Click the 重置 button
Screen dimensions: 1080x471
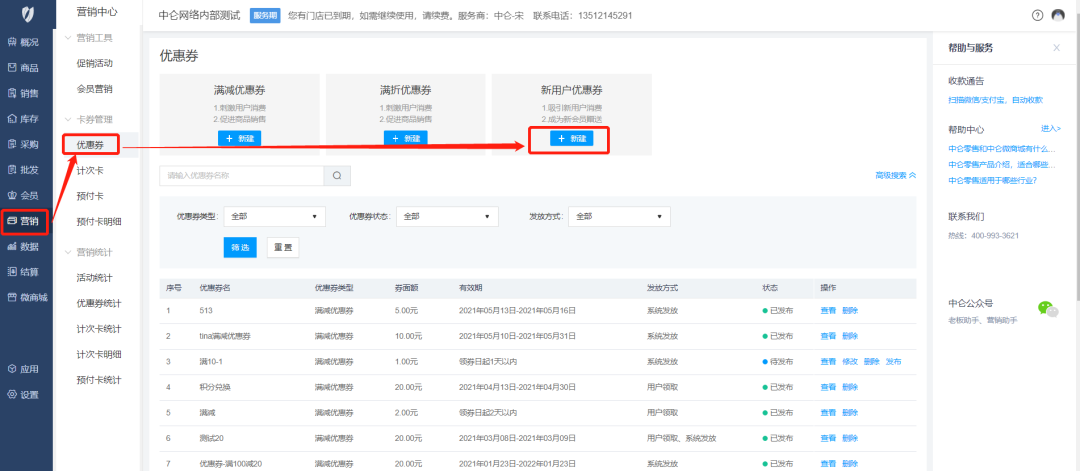tap(282, 247)
